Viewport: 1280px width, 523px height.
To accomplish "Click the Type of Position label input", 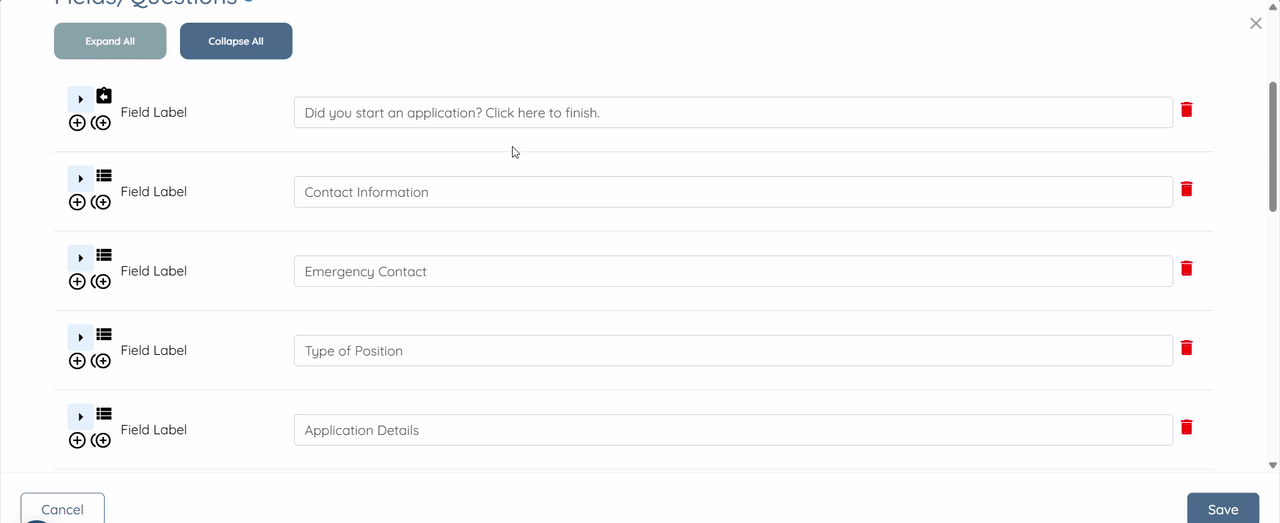I will click(733, 351).
